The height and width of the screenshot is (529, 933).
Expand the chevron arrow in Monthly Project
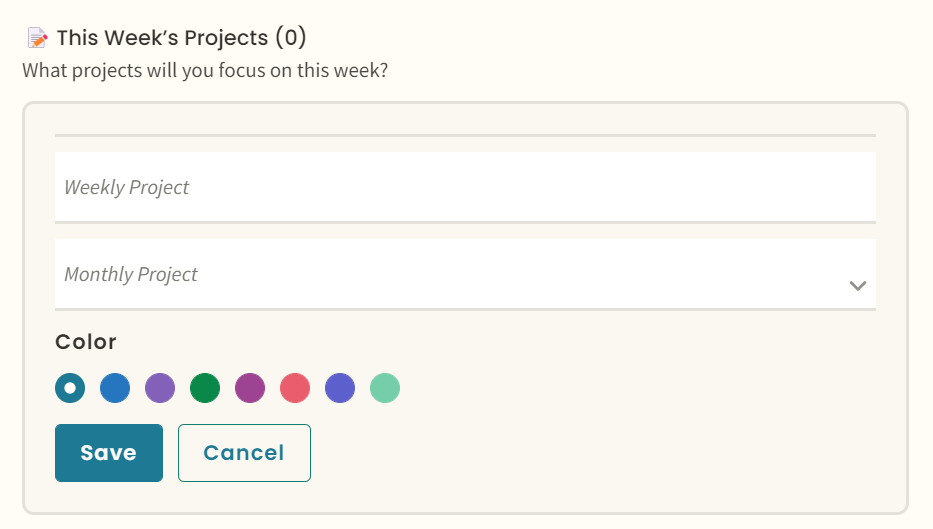pos(857,286)
